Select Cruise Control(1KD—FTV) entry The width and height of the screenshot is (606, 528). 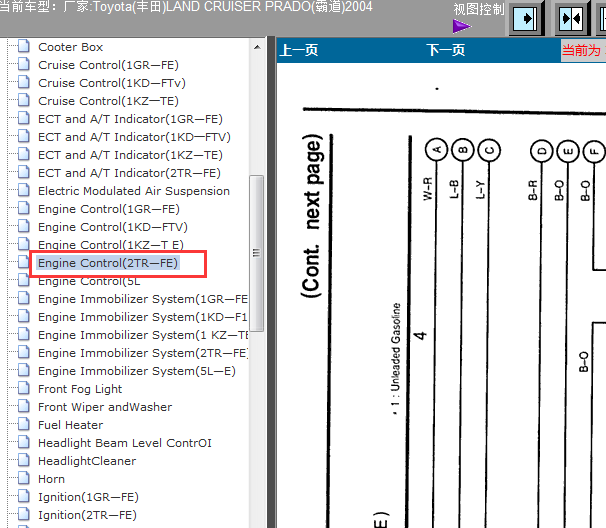(112, 83)
